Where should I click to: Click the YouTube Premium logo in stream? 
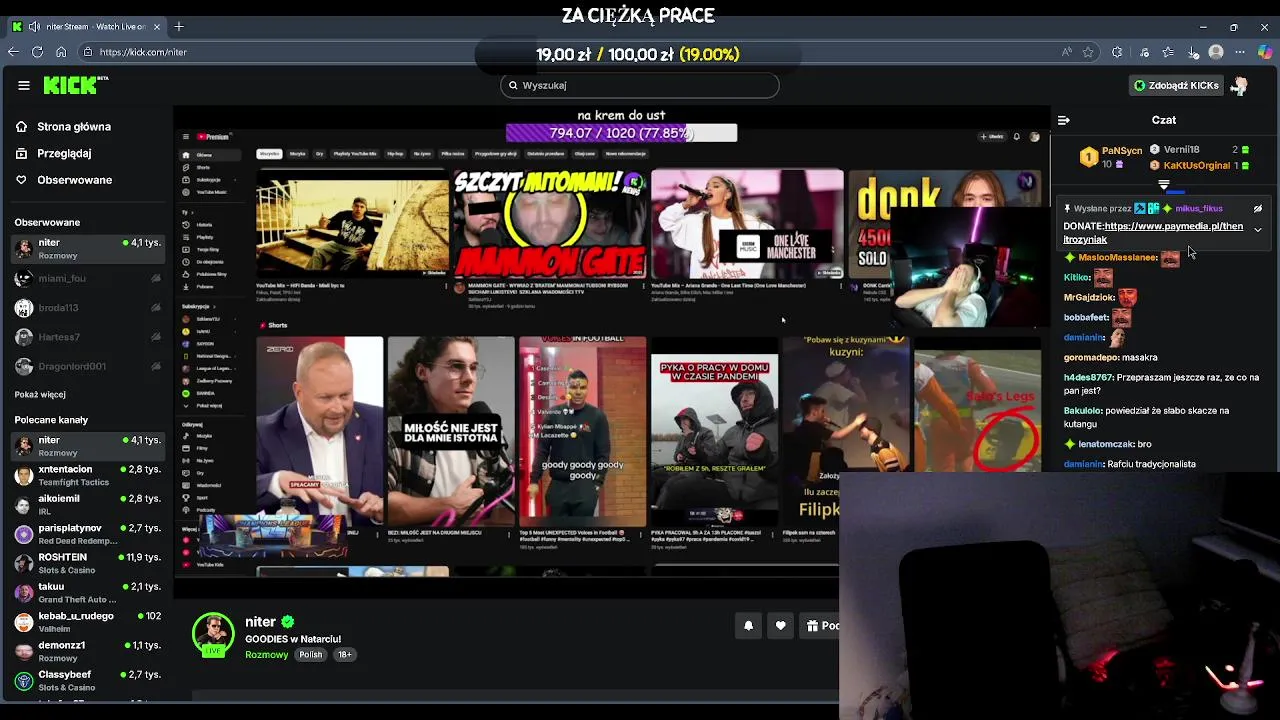point(213,137)
